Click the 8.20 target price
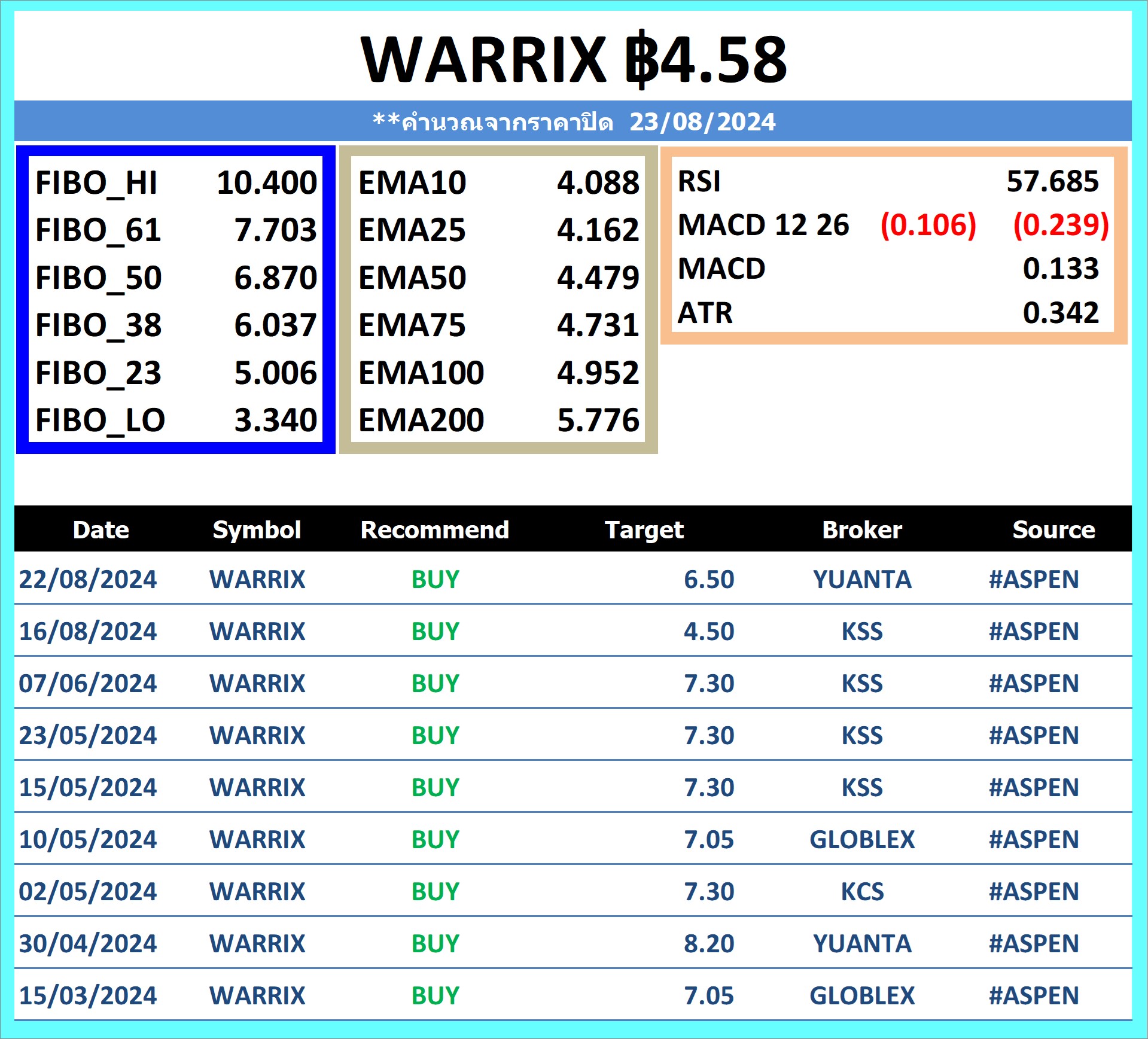Image resolution: width=1148 pixels, height=1039 pixels. [x=709, y=944]
